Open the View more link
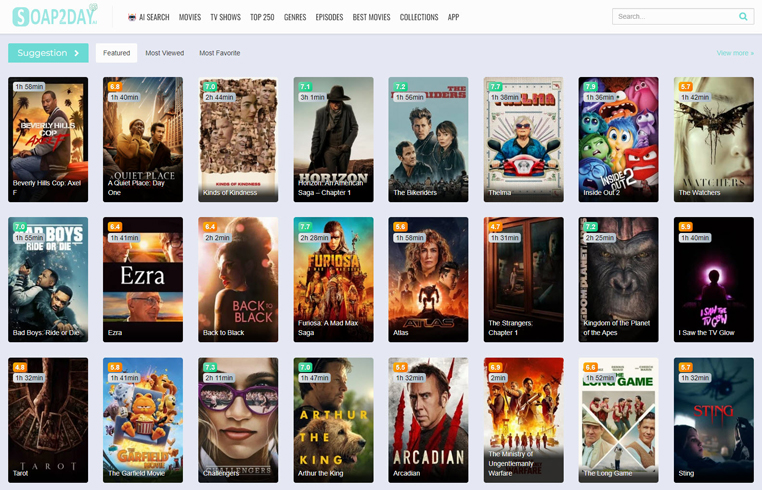This screenshot has height=490, width=762. click(x=735, y=53)
